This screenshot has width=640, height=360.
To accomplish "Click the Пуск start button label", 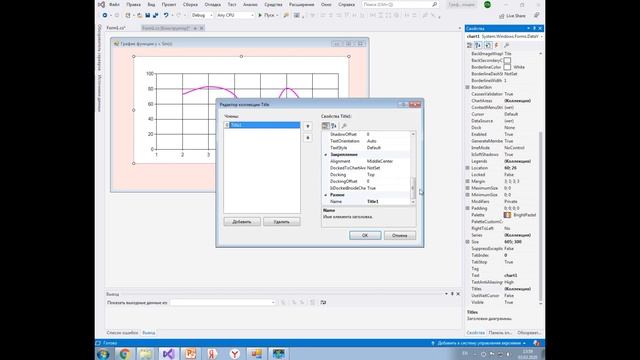I will click(x=269, y=15).
